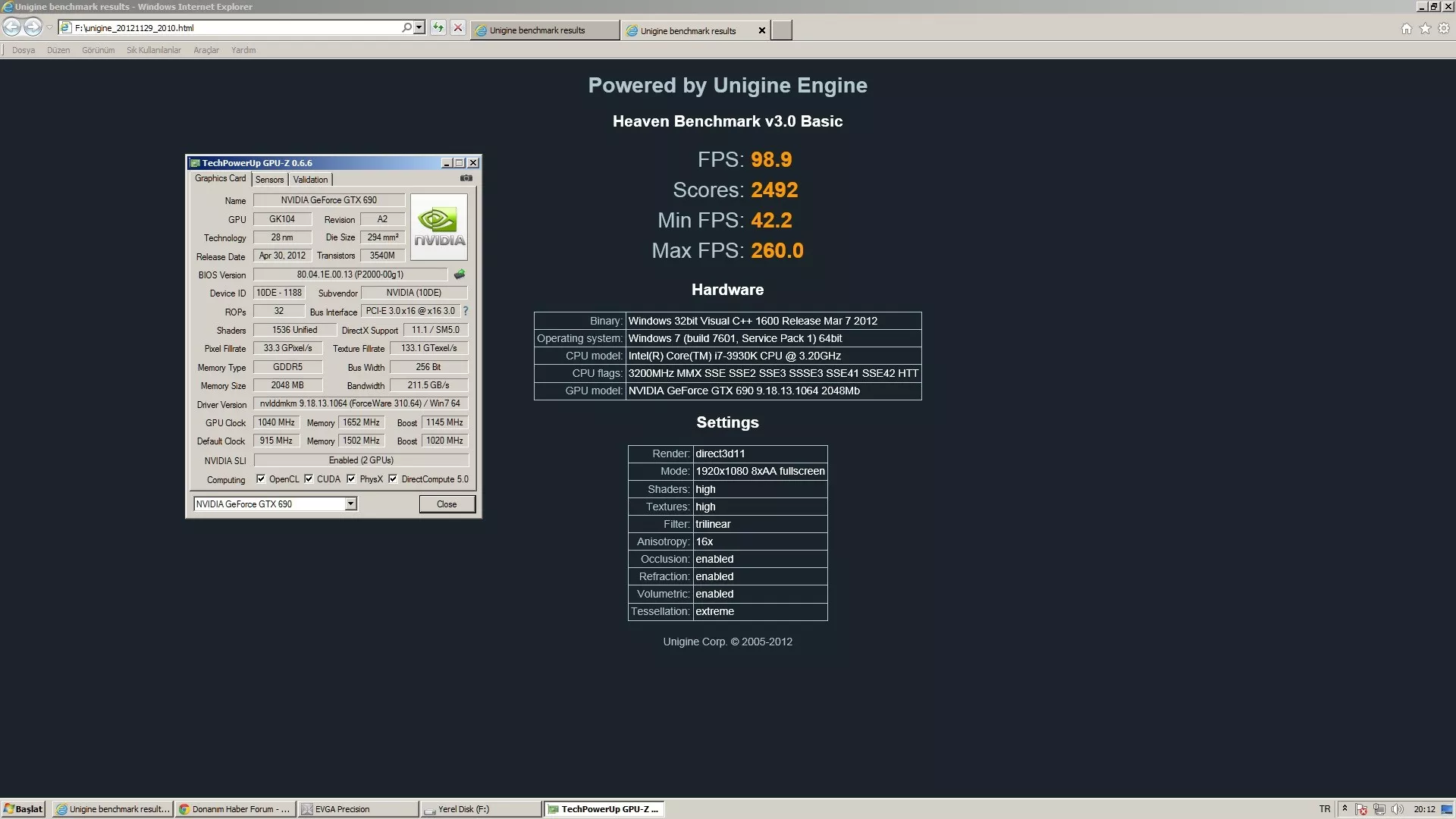1456x819 pixels.
Task: Click the TechPowerUp GPU-Z taskbar button
Action: [603, 809]
